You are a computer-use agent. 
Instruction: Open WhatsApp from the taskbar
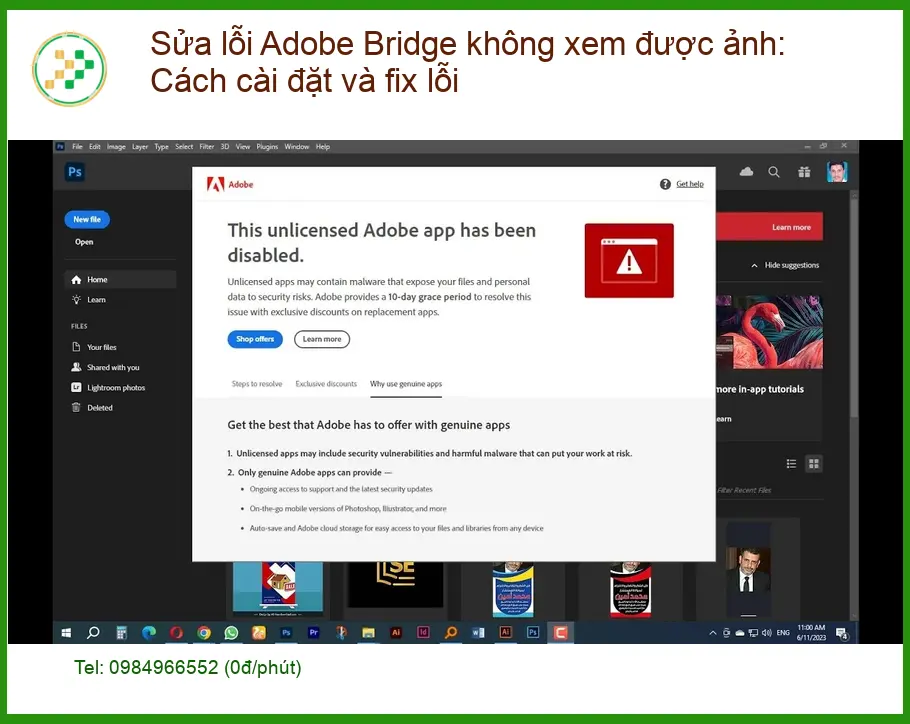[x=231, y=633]
